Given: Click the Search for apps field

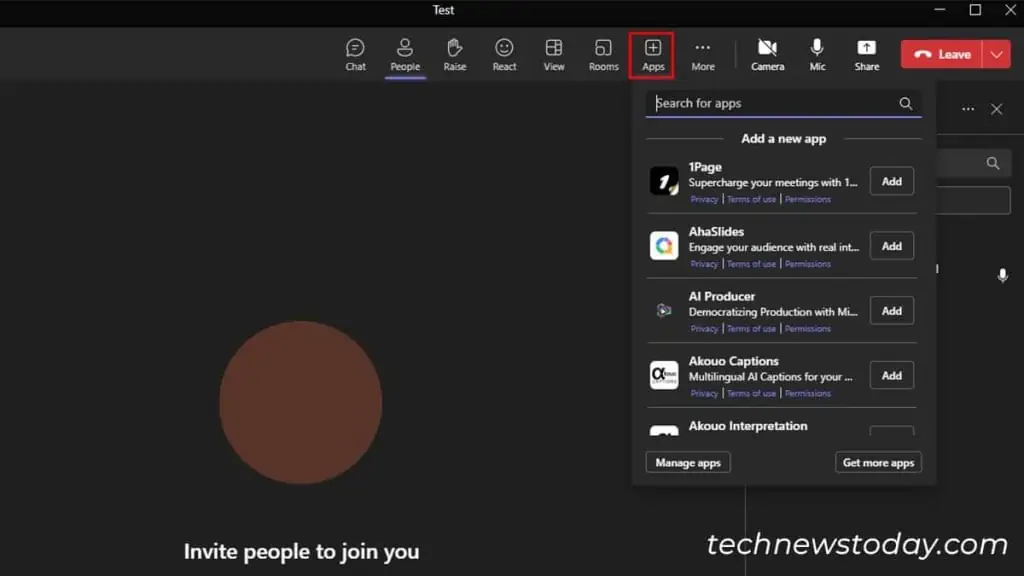Looking at the screenshot, I should 780,103.
